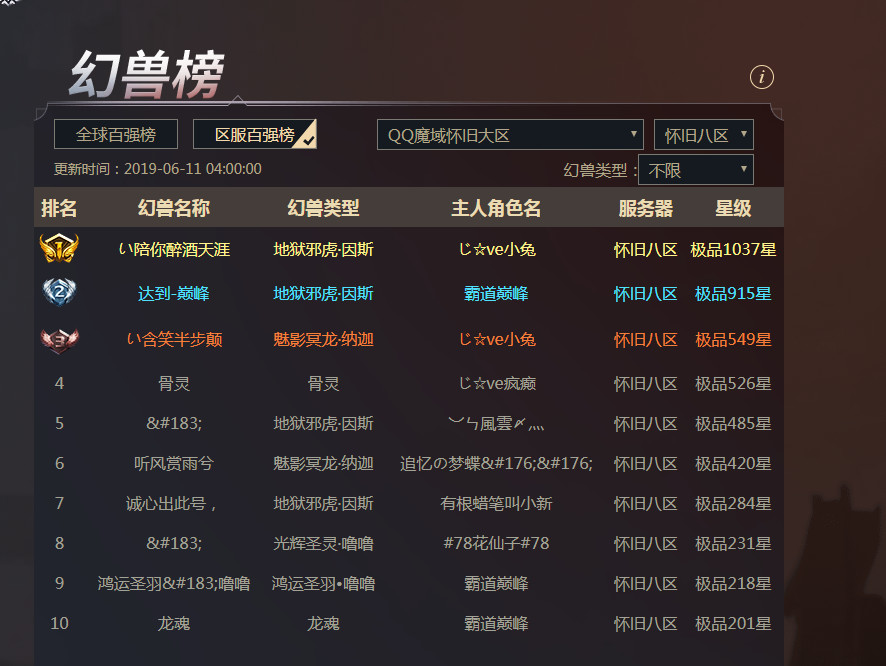Select pet name 达到-巅峰

tap(173, 293)
